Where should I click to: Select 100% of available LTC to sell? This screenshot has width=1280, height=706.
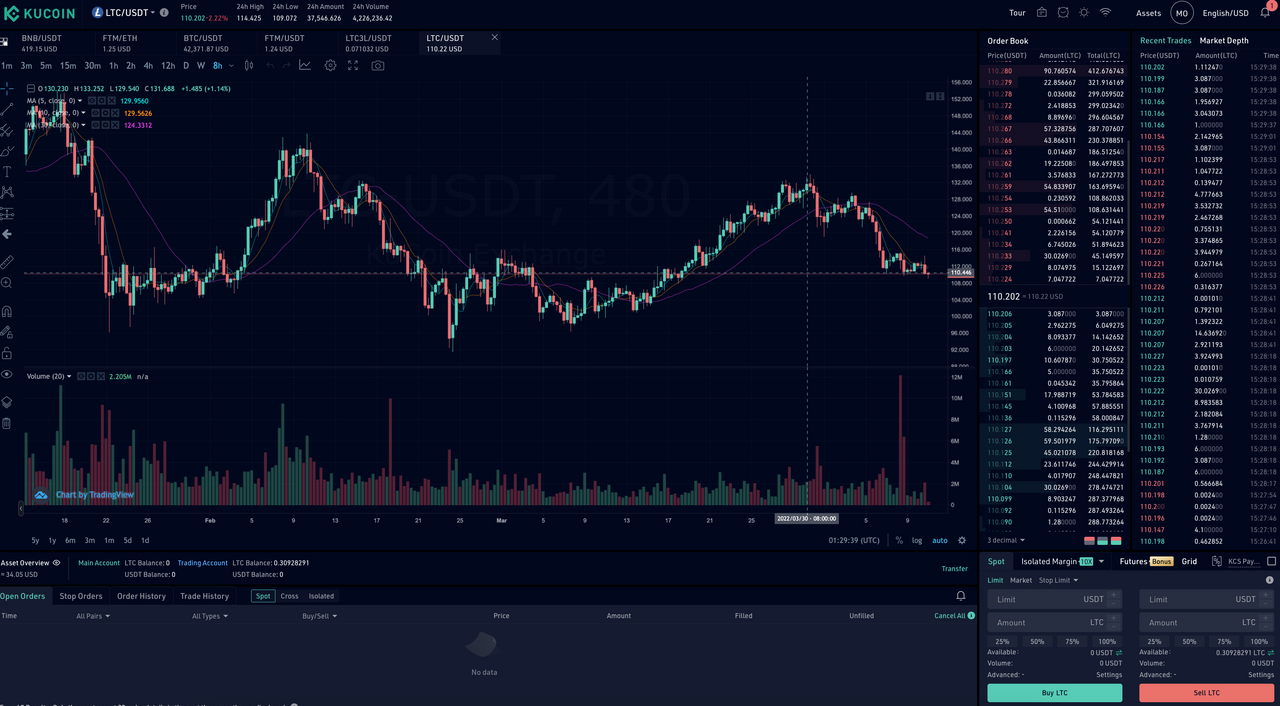(x=1259, y=641)
